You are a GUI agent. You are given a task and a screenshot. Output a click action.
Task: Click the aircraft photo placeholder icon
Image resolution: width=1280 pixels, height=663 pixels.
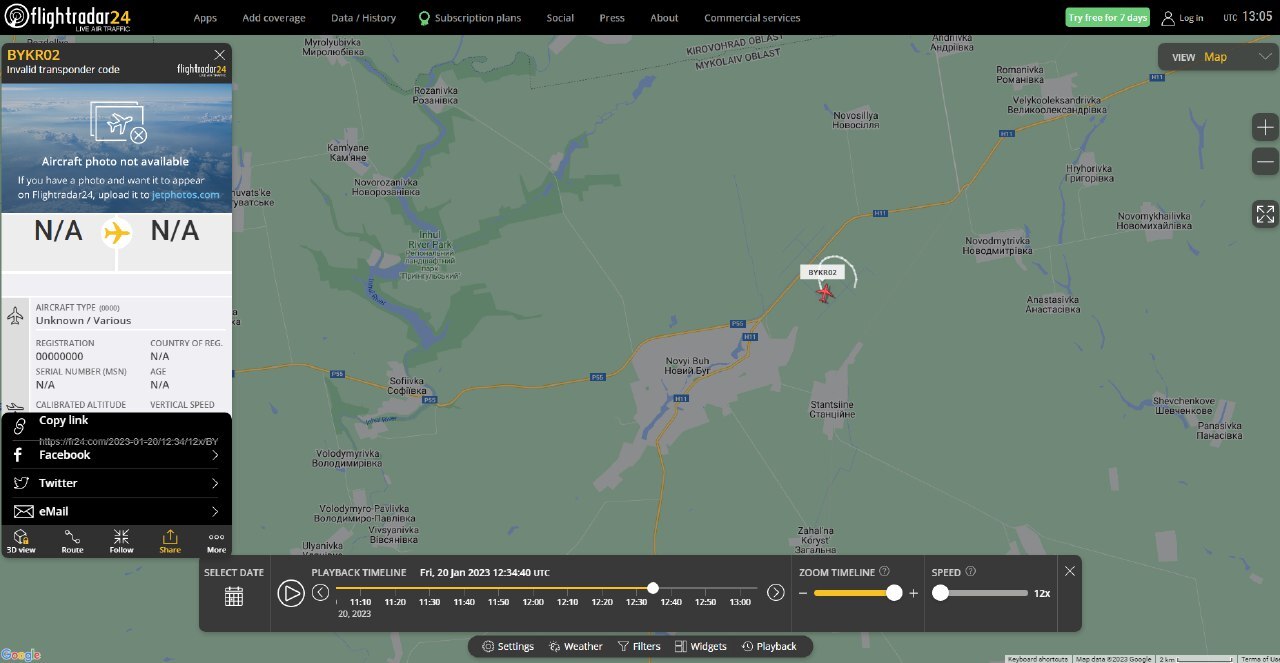pyautogui.click(x=117, y=124)
